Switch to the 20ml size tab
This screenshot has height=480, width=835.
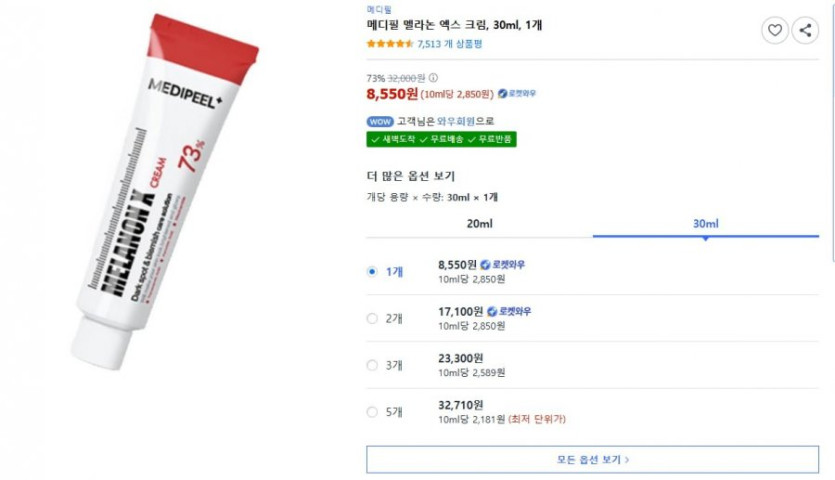coord(479,224)
